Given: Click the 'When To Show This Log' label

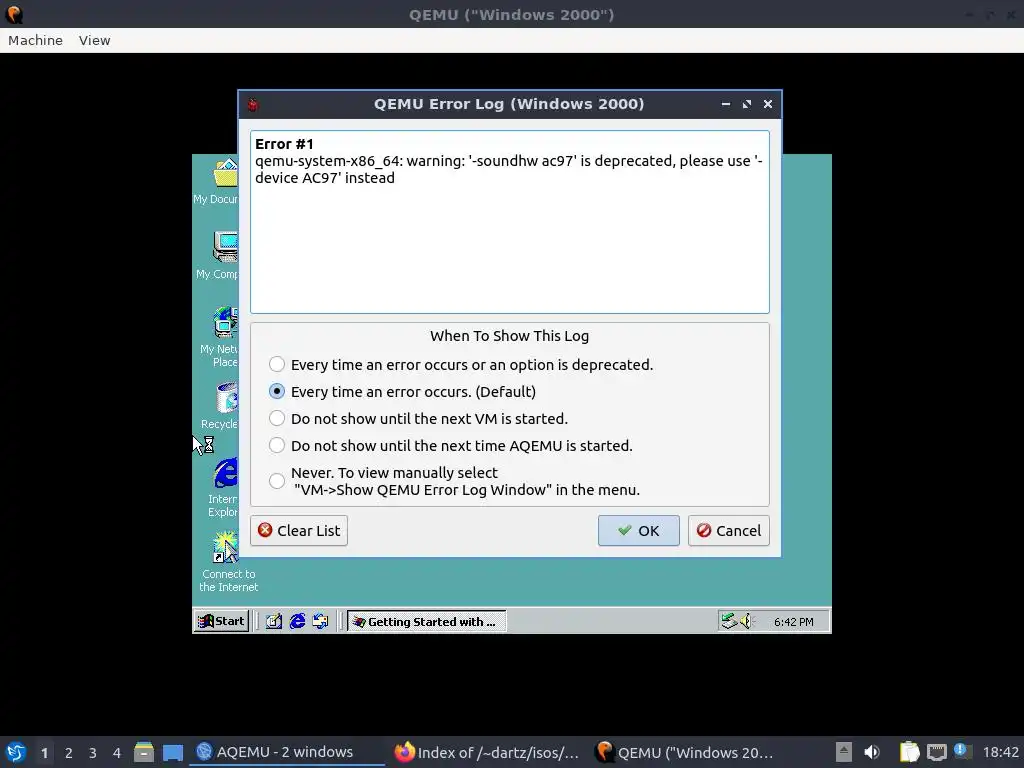Looking at the screenshot, I should [x=509, y=336].
